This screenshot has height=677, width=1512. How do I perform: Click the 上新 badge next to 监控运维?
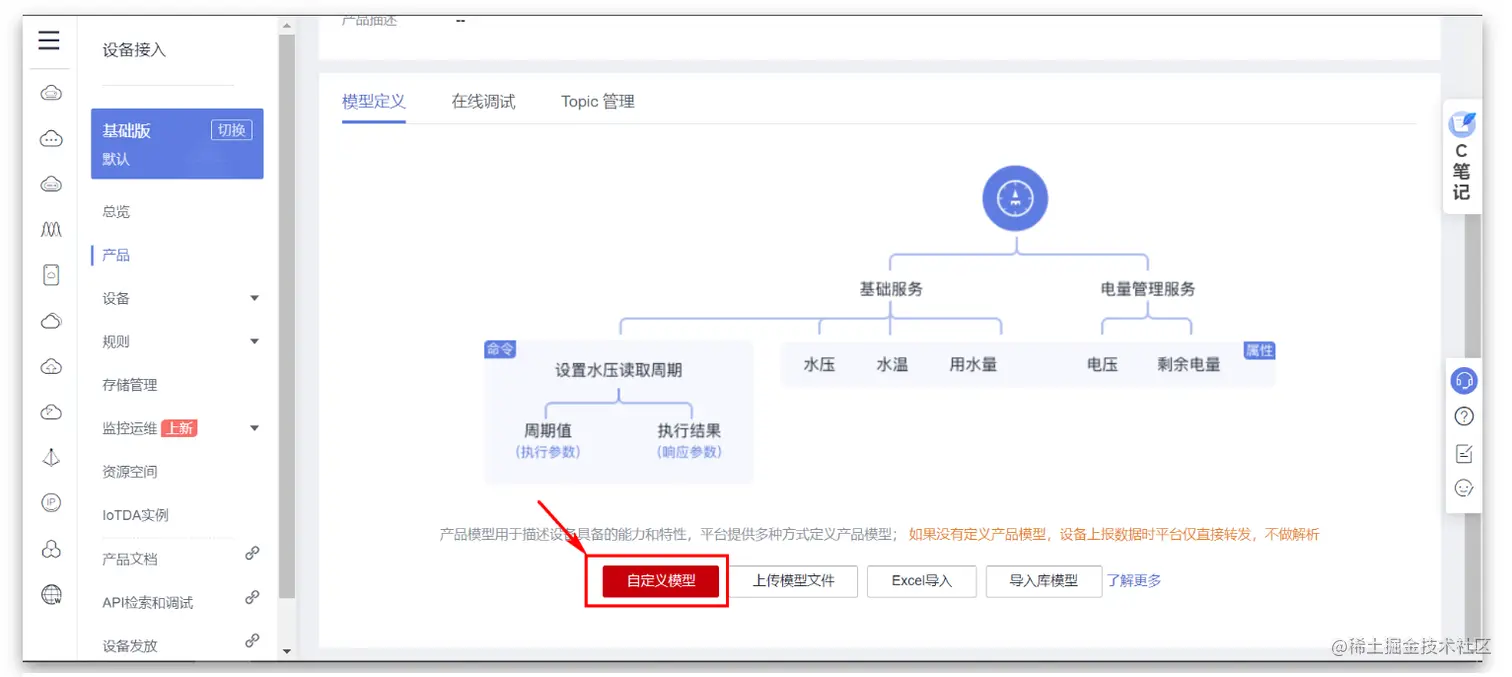coord(179,428)
